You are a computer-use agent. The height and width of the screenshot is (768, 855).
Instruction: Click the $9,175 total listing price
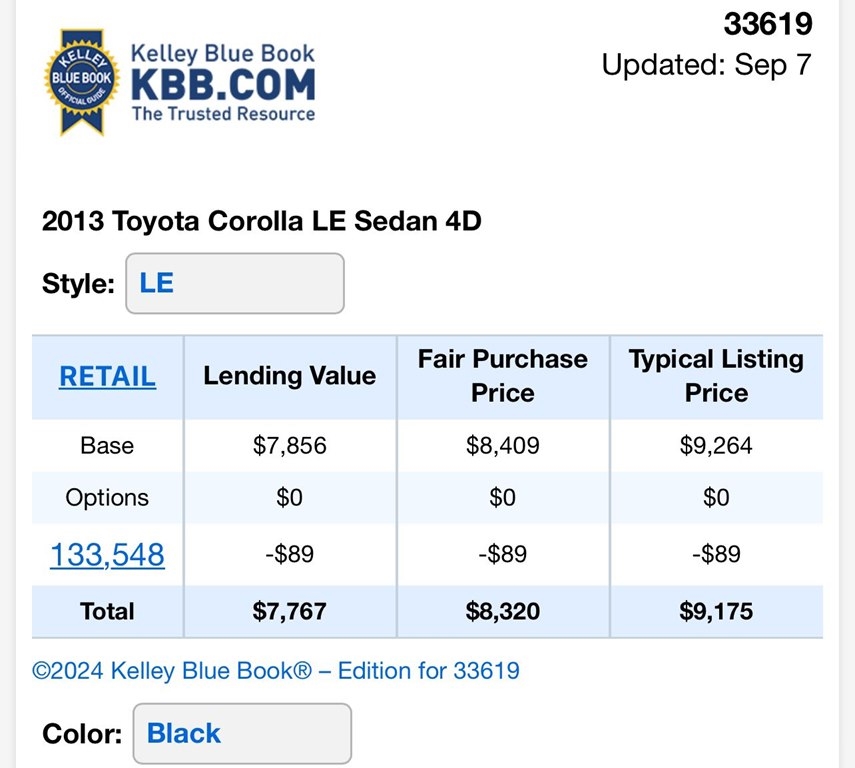pos(716,611)
